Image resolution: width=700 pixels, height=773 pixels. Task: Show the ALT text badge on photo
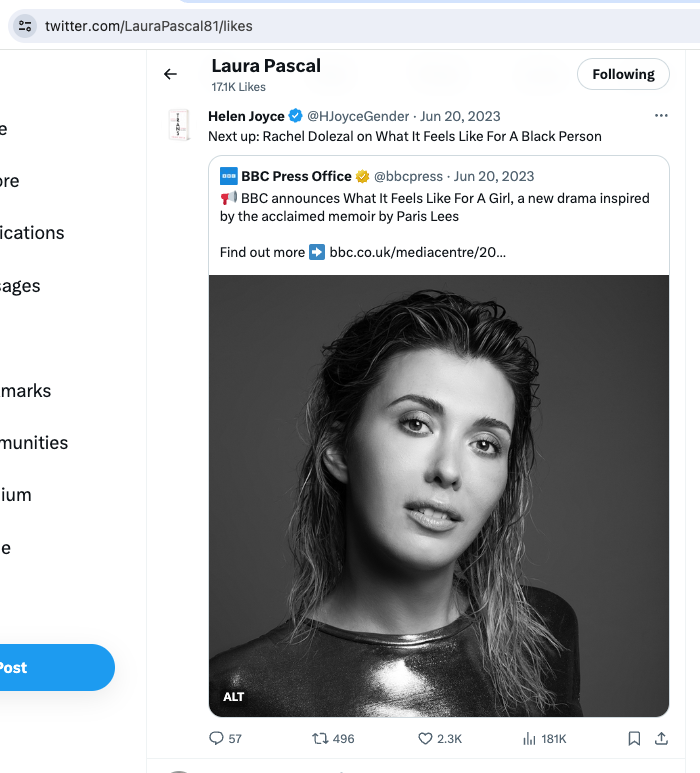[234, 697]
